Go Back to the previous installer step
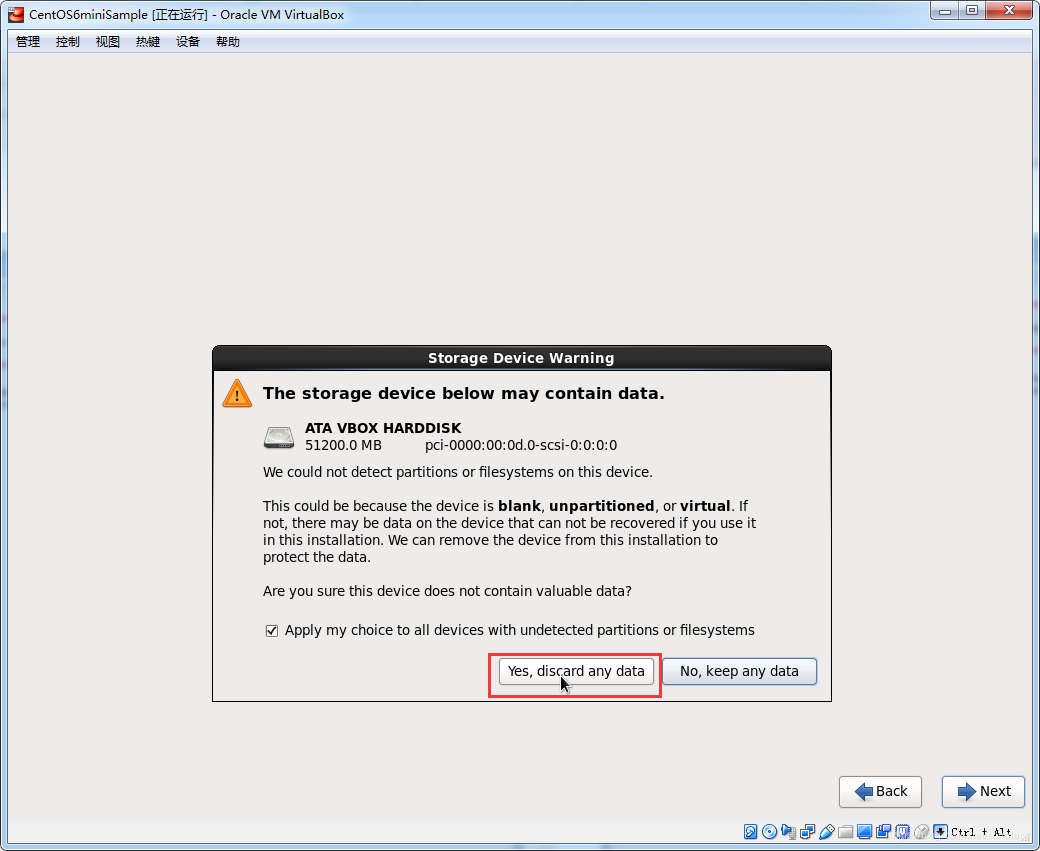The width and height of the screenshot is (1040, 851). (880, 791)
